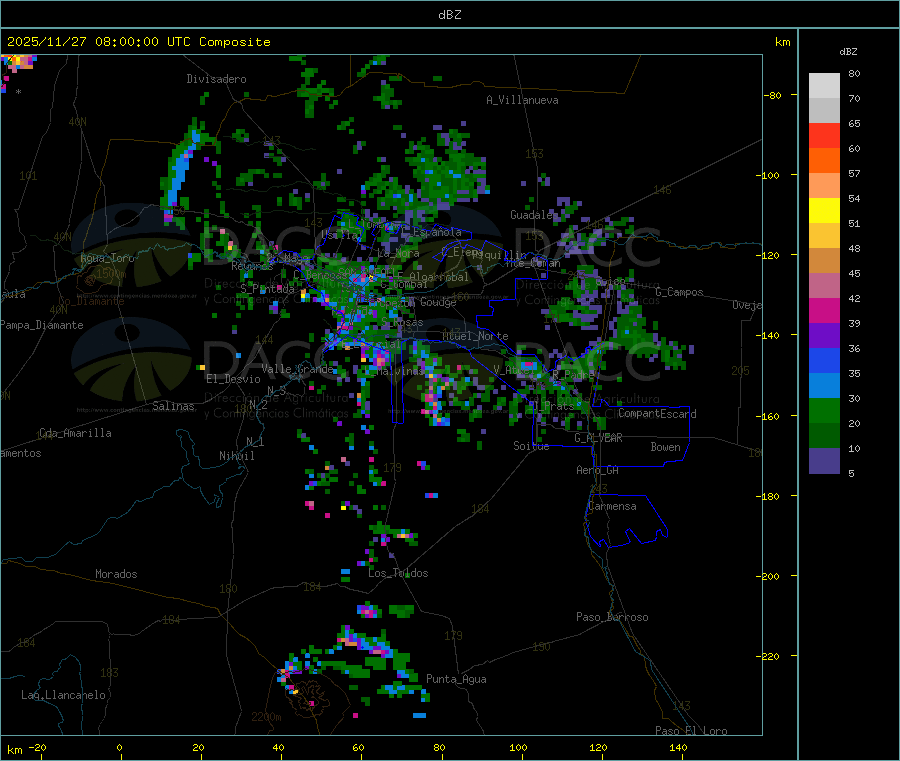Click the 'Los_Toldos' label
This screenshot has height=761, width=900.
pyautogui.click(x=398, y=573)
